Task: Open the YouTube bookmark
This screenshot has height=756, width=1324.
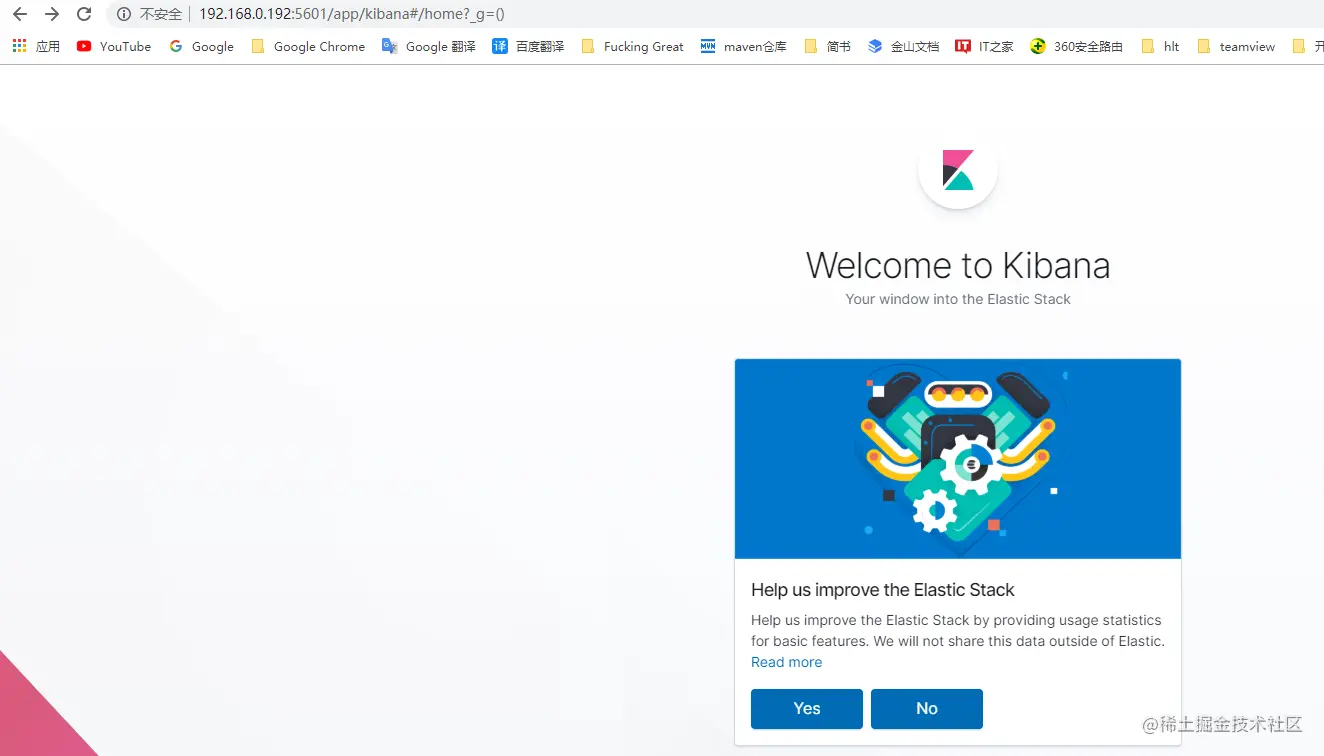Action: [114, 46]
